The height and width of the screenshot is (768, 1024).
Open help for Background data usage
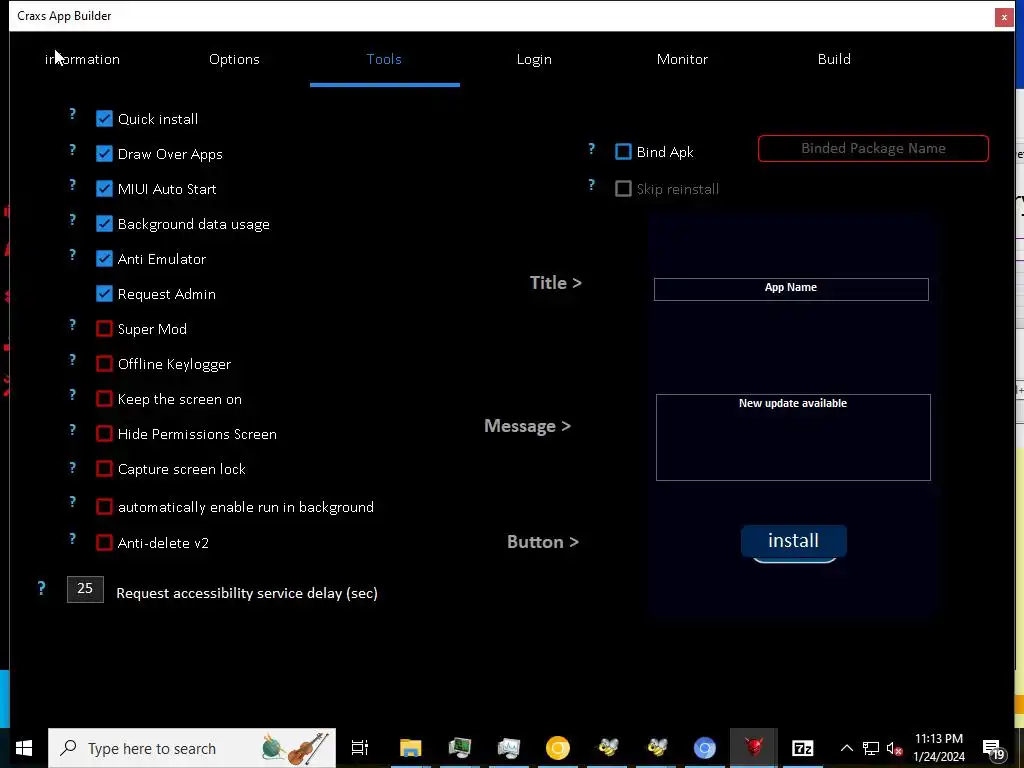tap(72, 220)
